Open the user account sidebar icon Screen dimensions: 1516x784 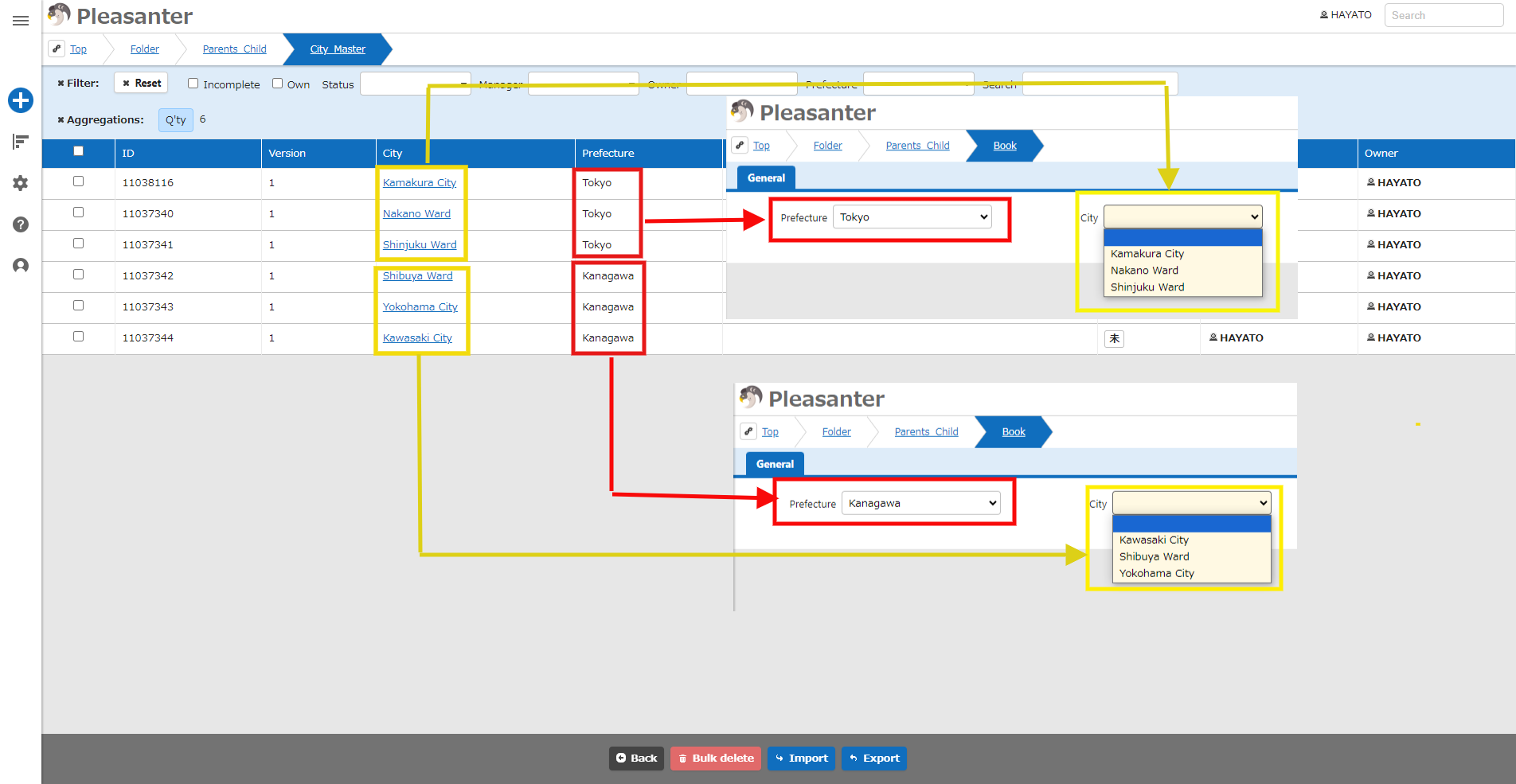[21, 266]
